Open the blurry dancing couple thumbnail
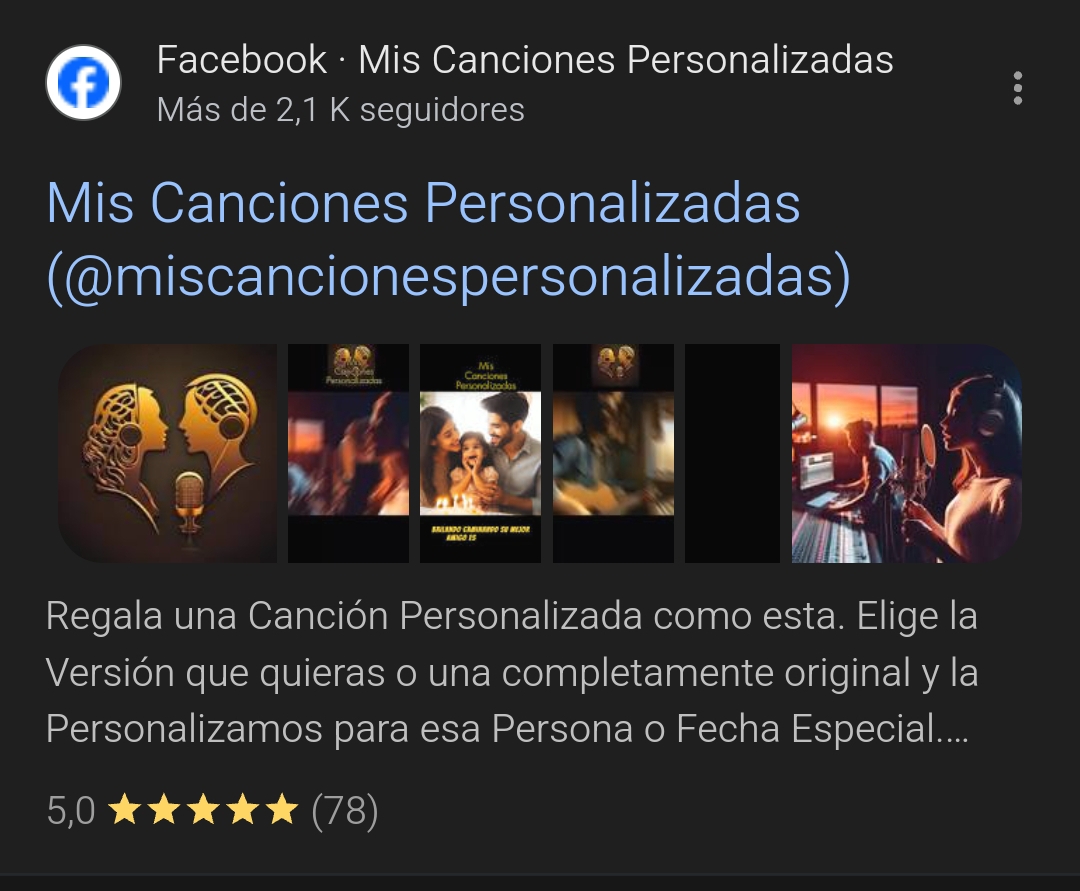The image size is (1080, 891). [348, 453]
